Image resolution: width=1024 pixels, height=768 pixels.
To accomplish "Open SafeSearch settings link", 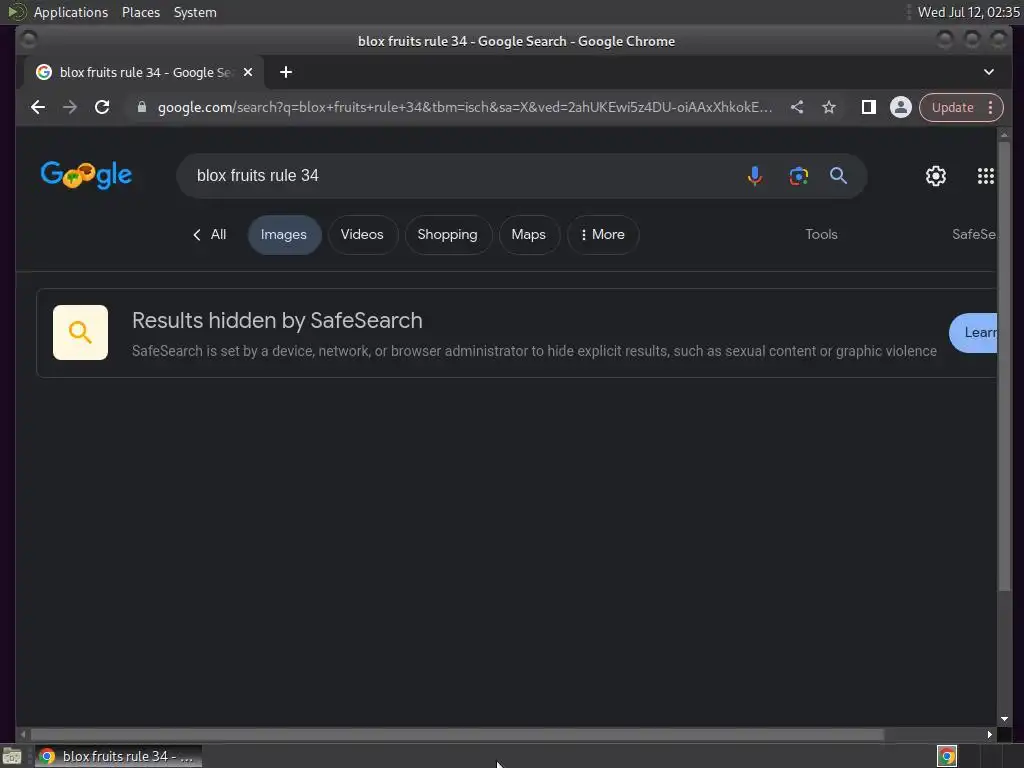I will pyautogui.click(x=974, y=234).
